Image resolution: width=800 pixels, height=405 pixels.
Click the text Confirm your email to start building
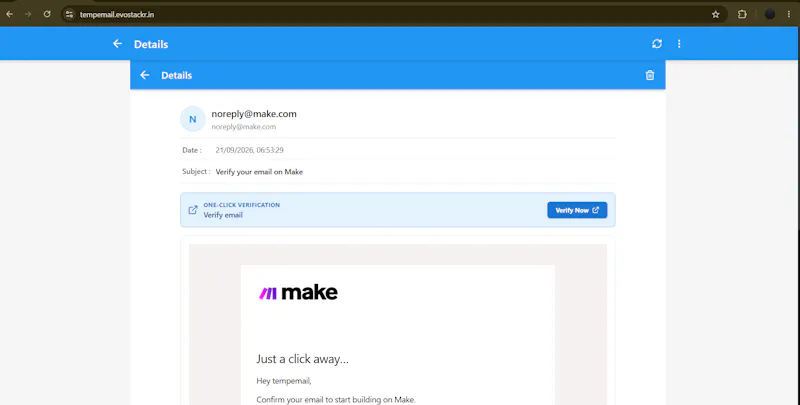336,399
